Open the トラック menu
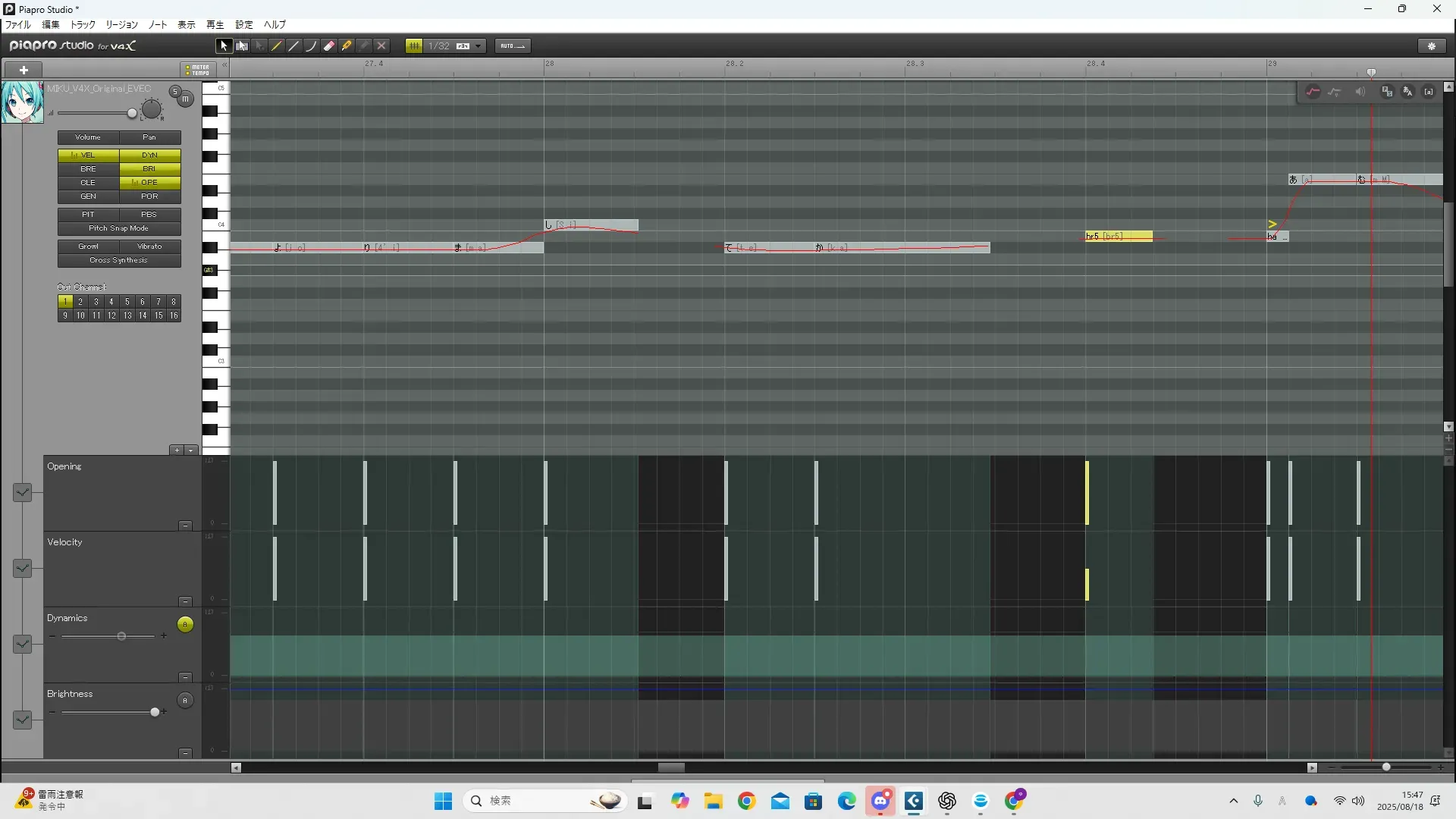Viewport: 1456px width, 819px height. click(x=83, y=25)
